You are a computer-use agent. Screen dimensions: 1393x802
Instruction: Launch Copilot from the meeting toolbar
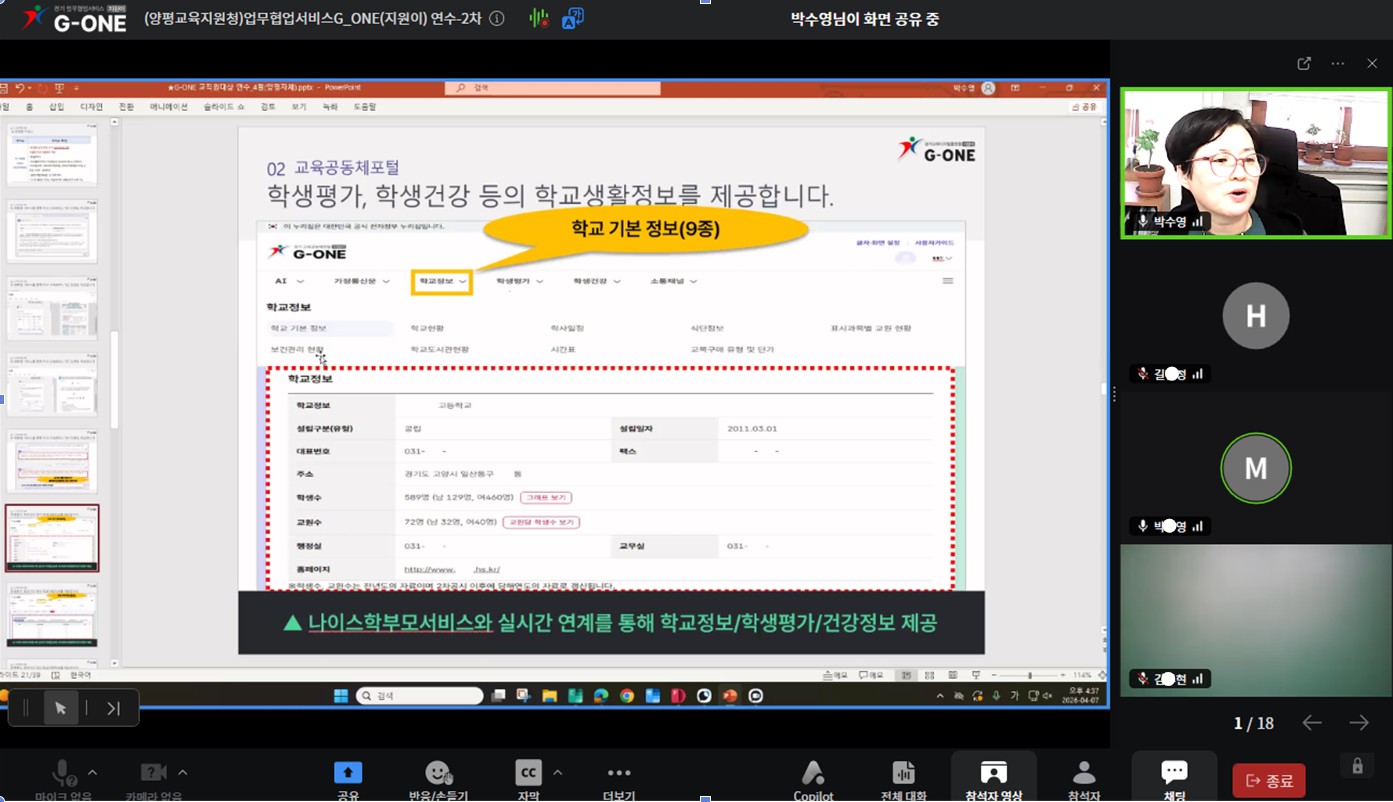pos(813,772)
